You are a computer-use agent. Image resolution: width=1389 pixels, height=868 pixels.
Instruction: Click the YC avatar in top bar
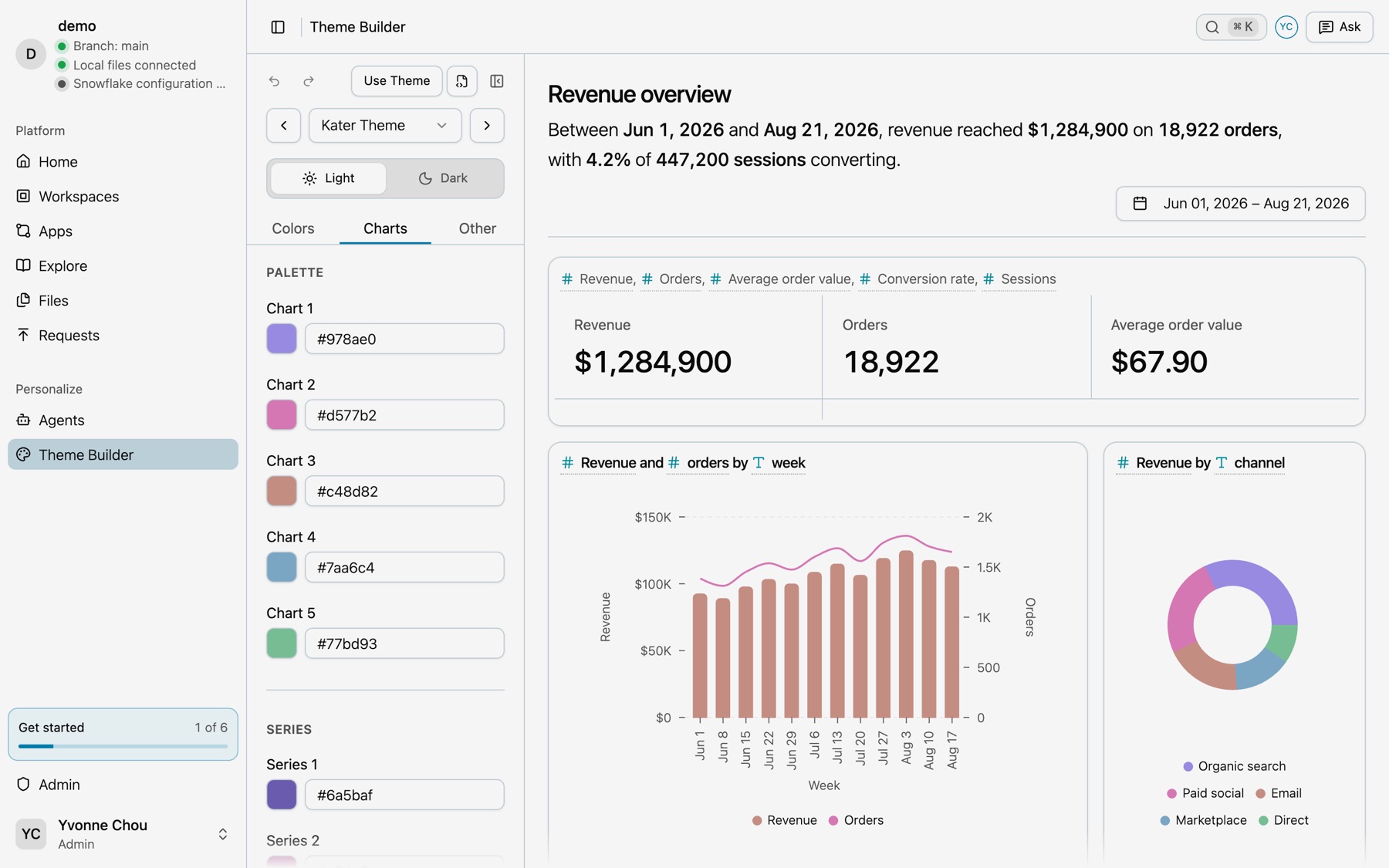[1286, 27]
